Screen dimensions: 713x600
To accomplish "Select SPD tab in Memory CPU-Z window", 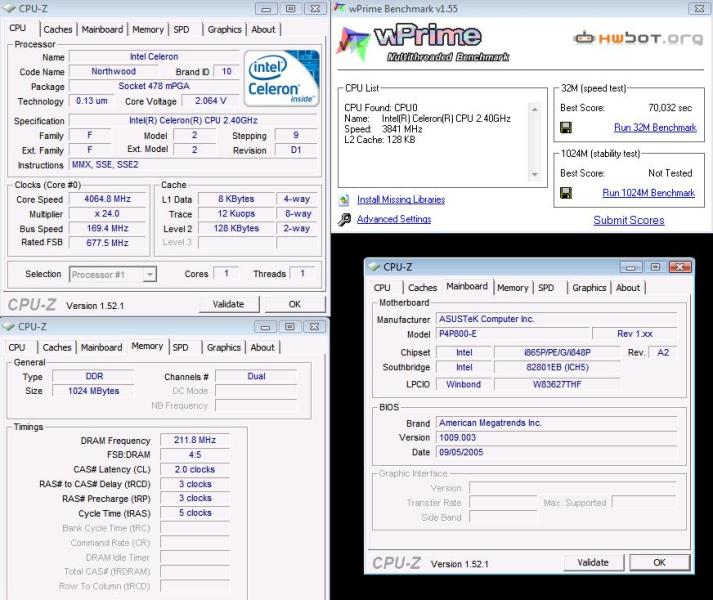I will (x=181, y=348).
